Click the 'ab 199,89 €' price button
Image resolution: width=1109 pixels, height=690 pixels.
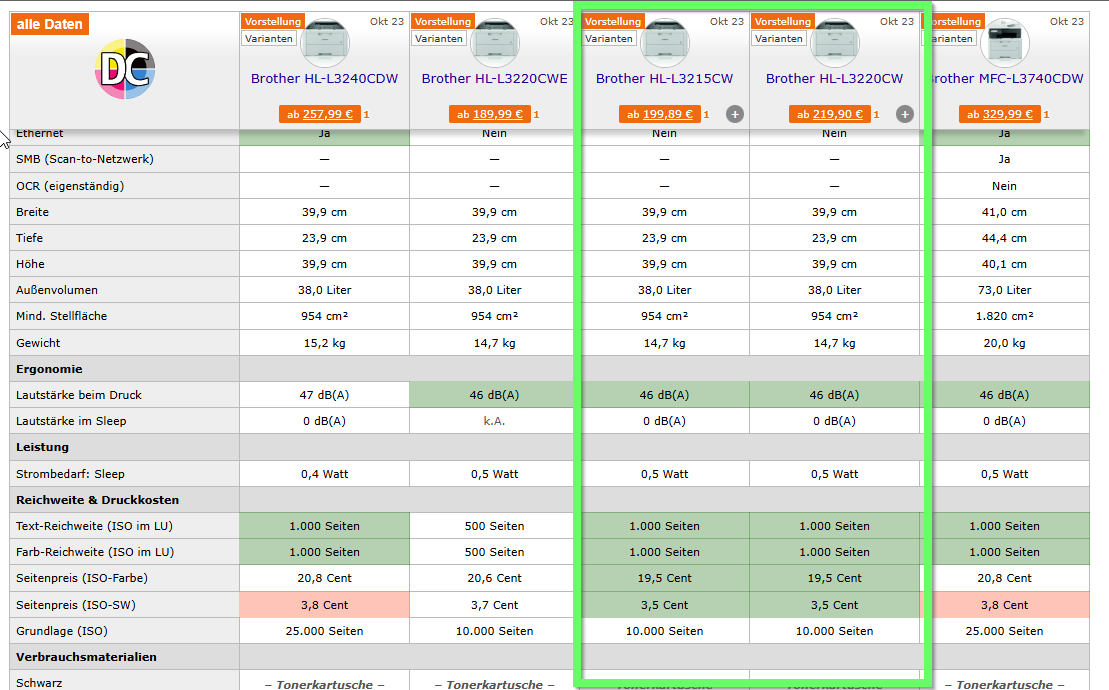(660, 114)
